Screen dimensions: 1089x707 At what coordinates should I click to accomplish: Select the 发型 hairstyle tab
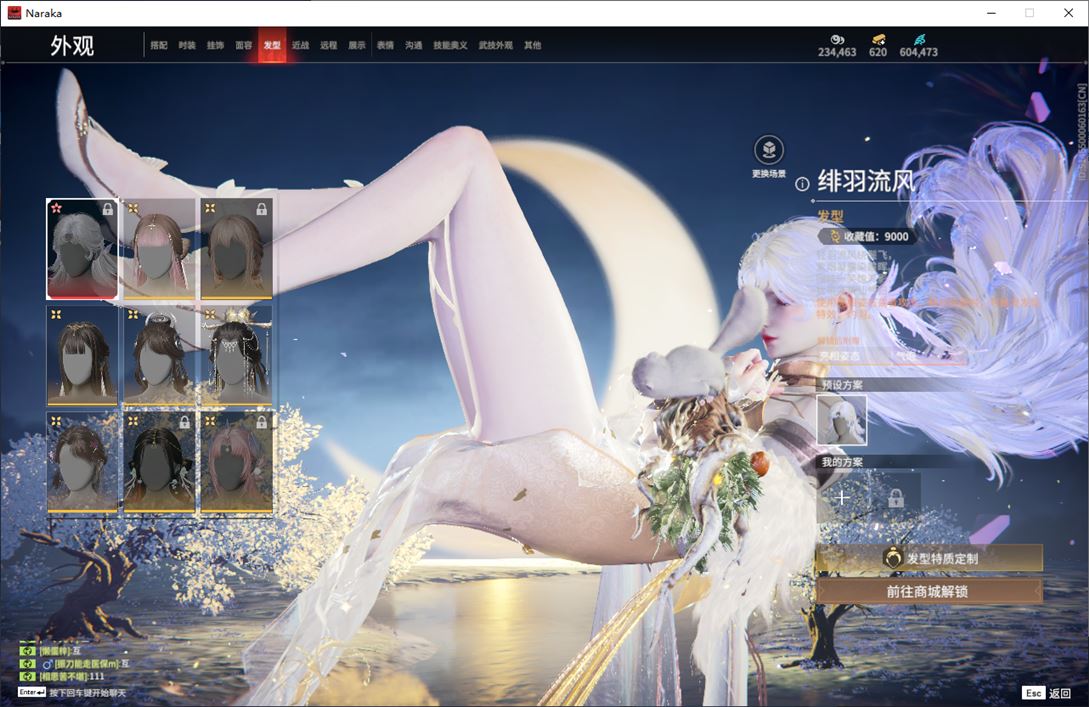[x=272, y=45]
